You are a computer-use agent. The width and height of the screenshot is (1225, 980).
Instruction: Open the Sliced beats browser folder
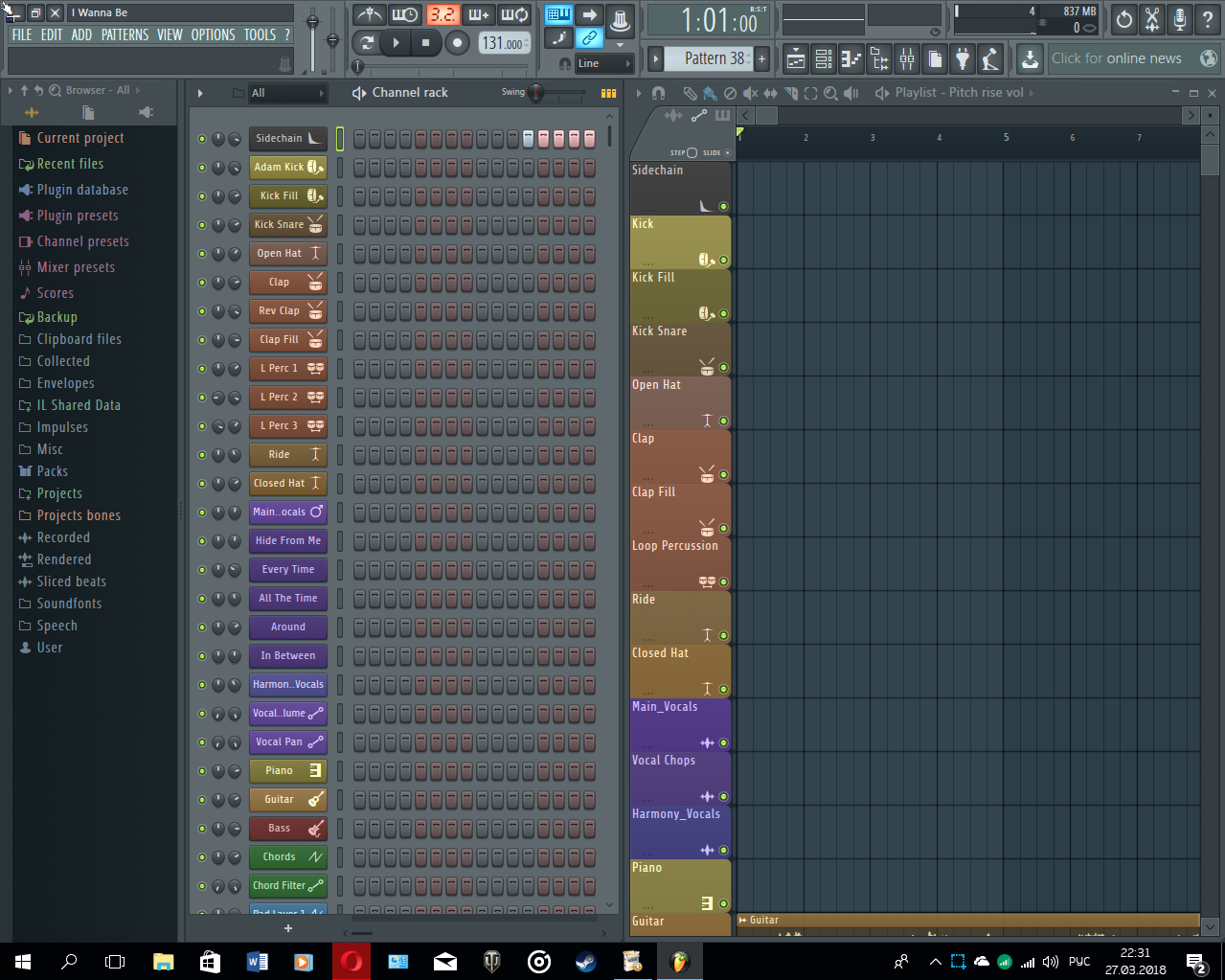click(71, 581)
